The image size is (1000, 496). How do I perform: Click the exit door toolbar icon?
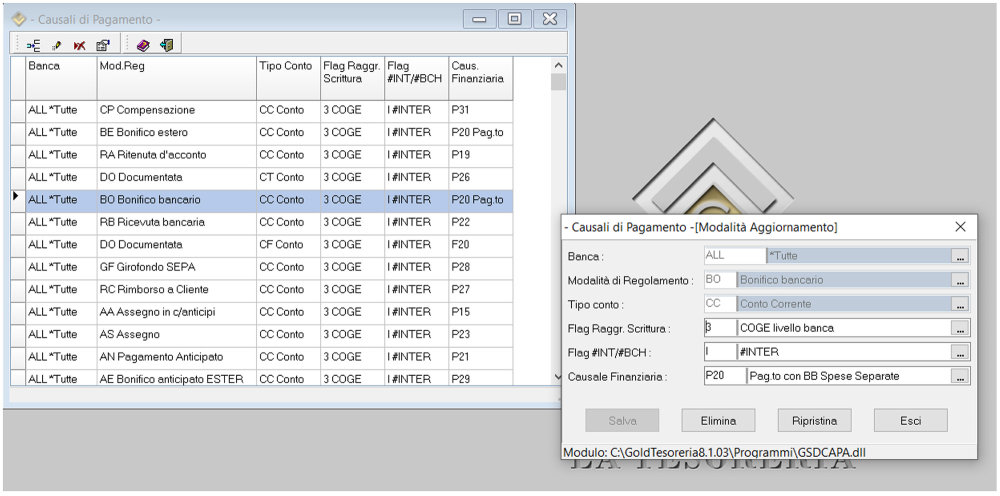pos(166,45)
